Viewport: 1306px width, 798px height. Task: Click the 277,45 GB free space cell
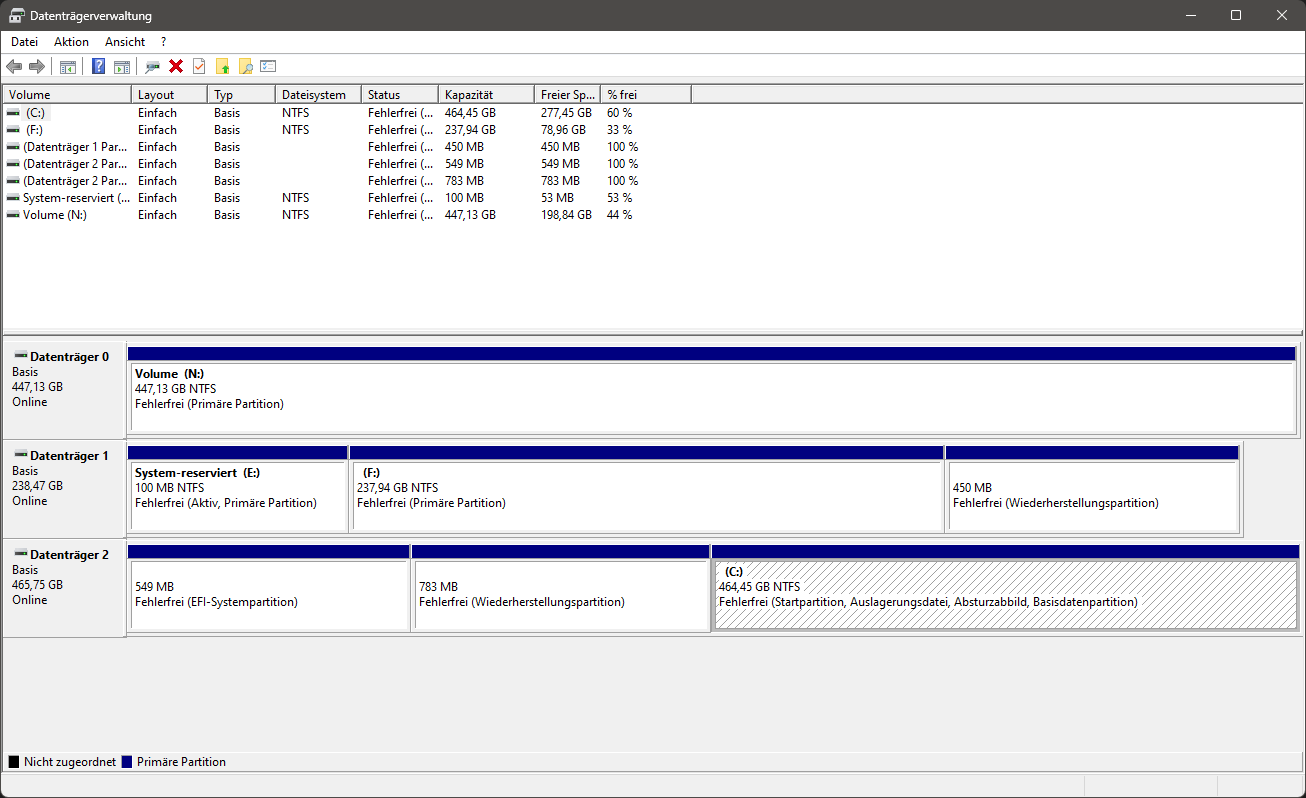(x=566, y=113)
